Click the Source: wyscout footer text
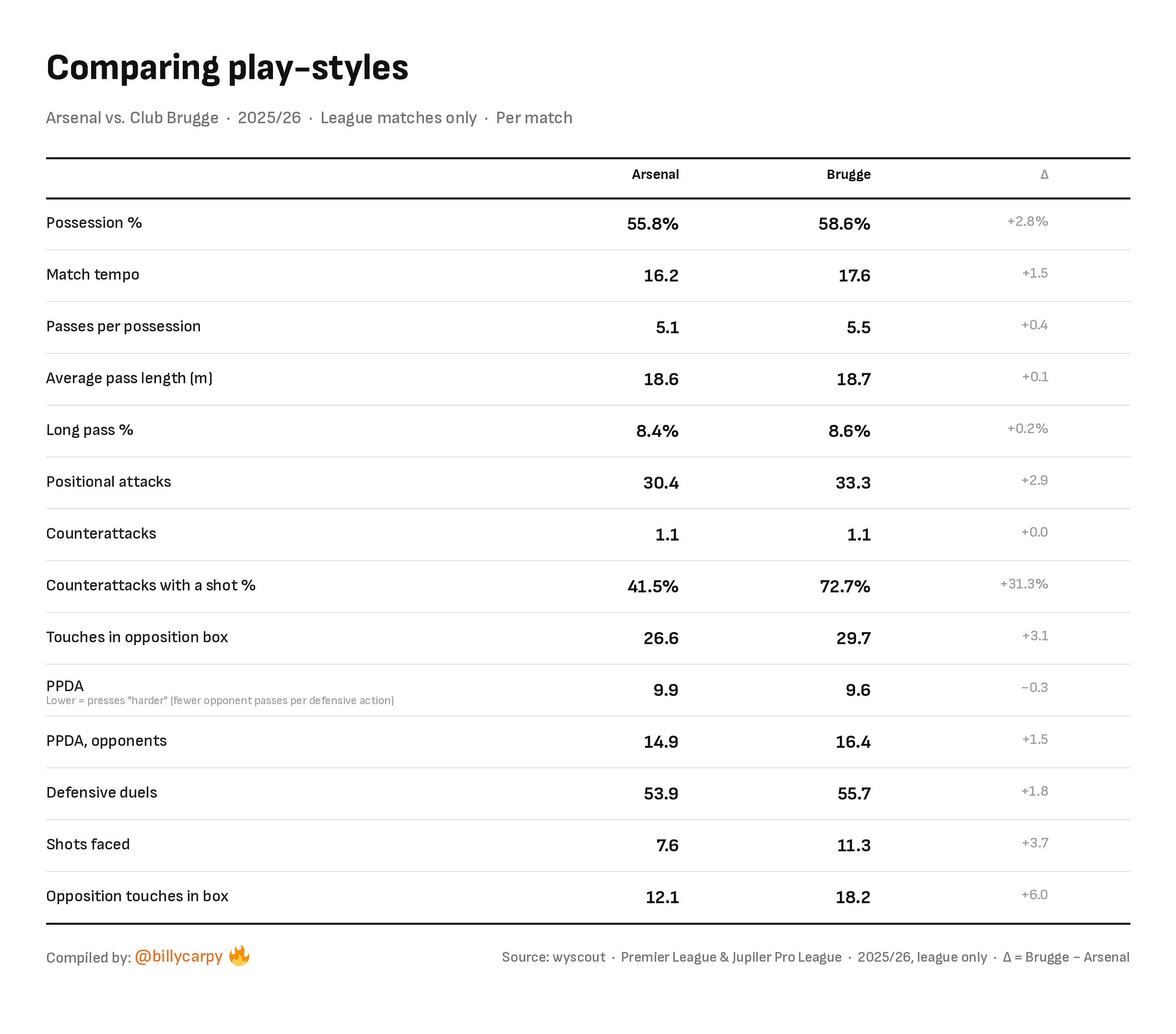1176x1034 pixels. click(554, 957)
